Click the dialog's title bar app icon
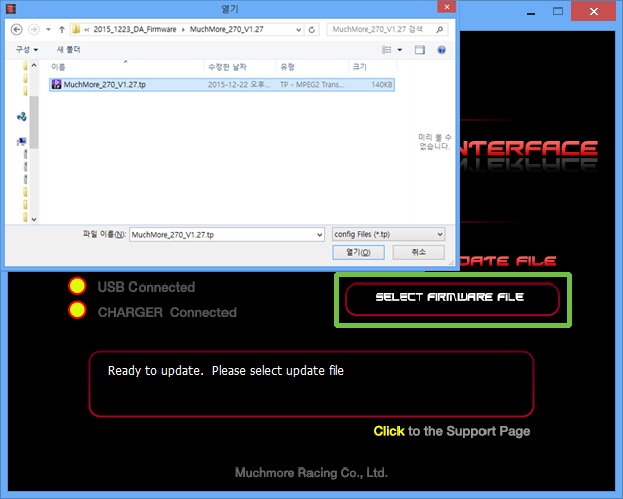 [x=11, y=8]
